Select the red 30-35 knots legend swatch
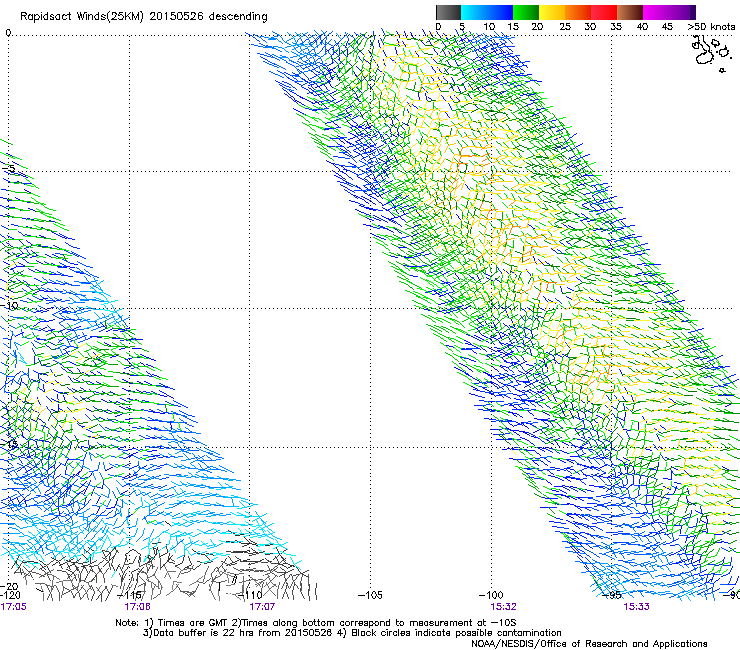 click(604, 12)
